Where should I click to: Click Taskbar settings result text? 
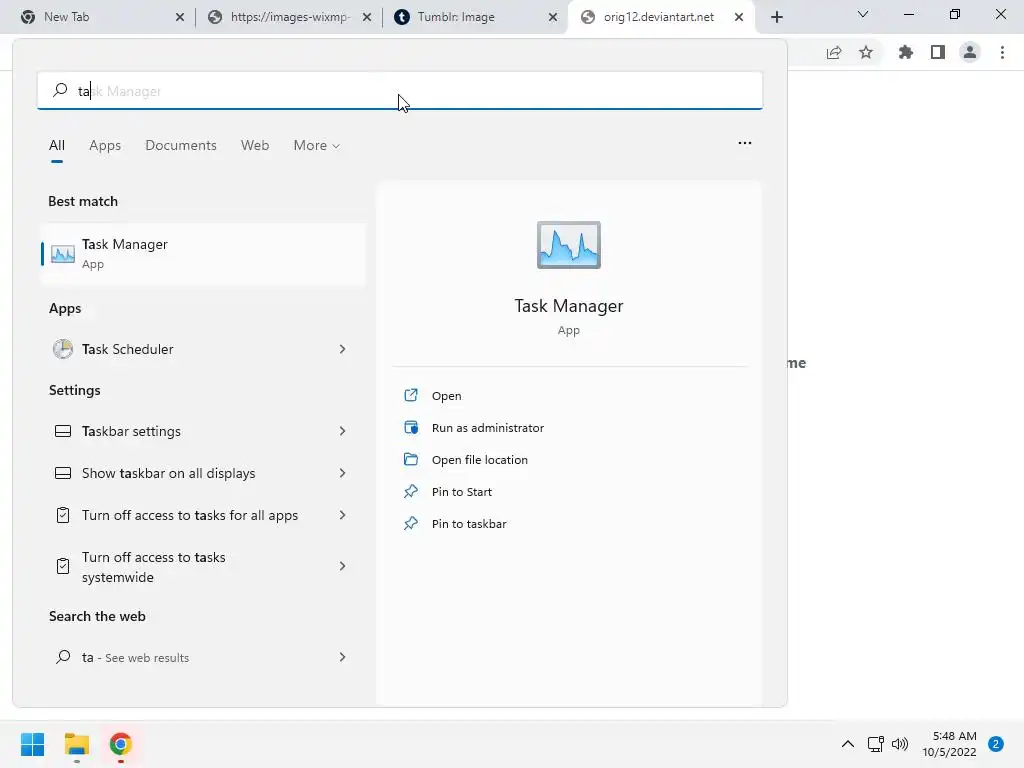click(131, 431)
